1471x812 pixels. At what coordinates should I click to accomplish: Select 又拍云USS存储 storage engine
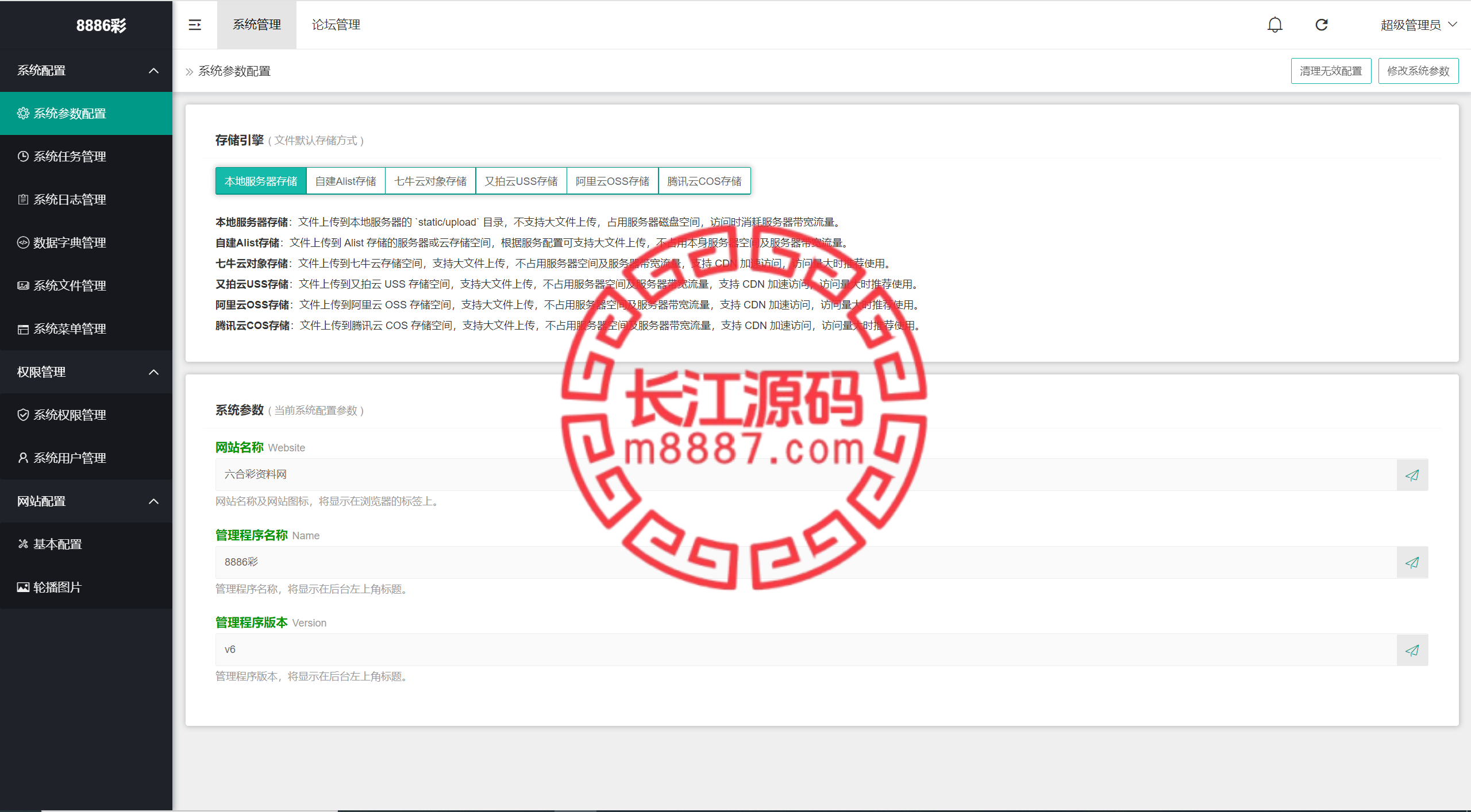pos(521,181)
